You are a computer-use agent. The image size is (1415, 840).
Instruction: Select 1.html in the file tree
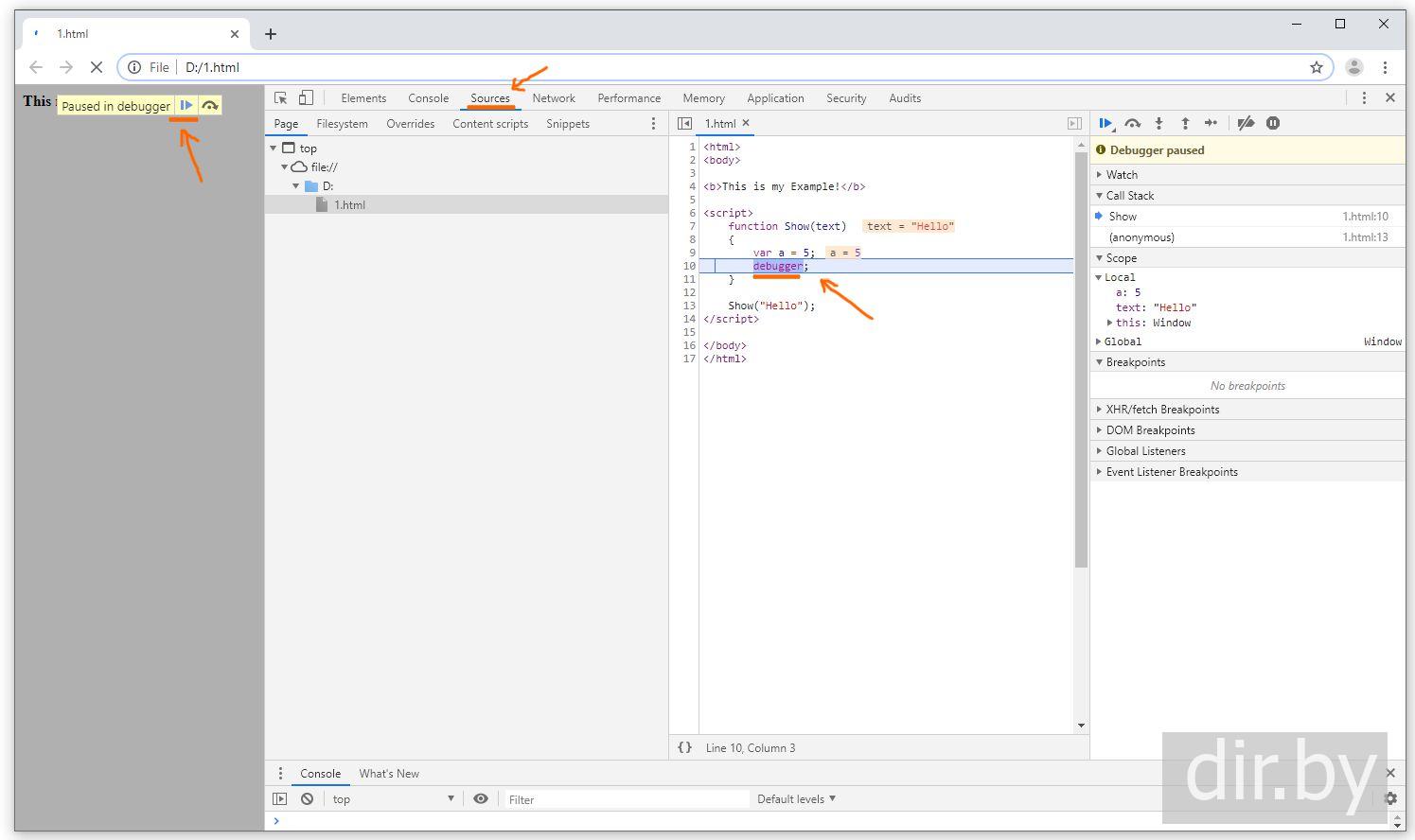click(349, 204)
